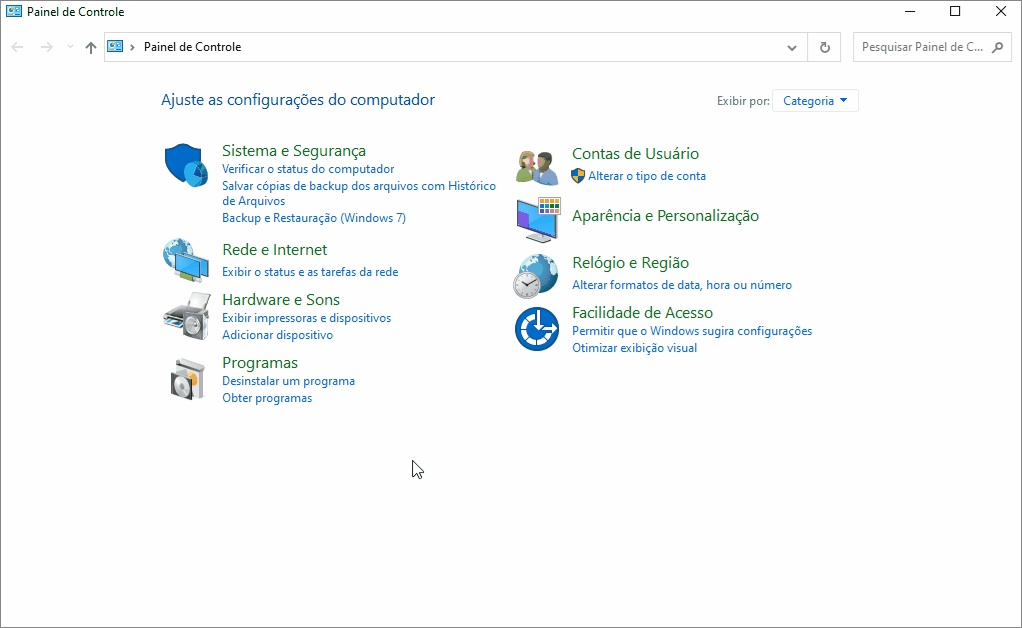The width and height of the screenshot is (1022, 628).
Task: Click Obter programas link
Action: coord(267,398)
